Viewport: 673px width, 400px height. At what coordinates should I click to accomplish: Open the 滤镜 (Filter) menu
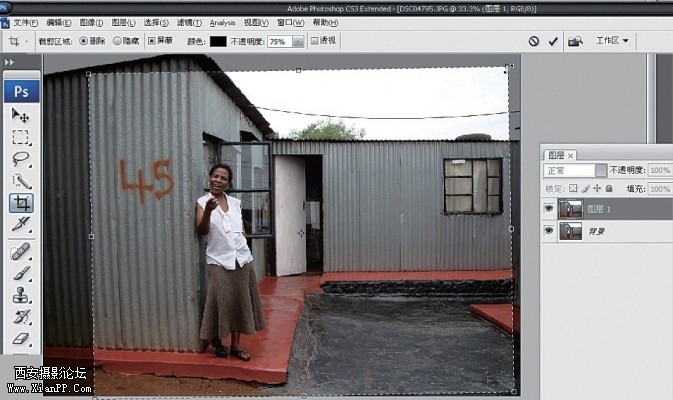188,22
